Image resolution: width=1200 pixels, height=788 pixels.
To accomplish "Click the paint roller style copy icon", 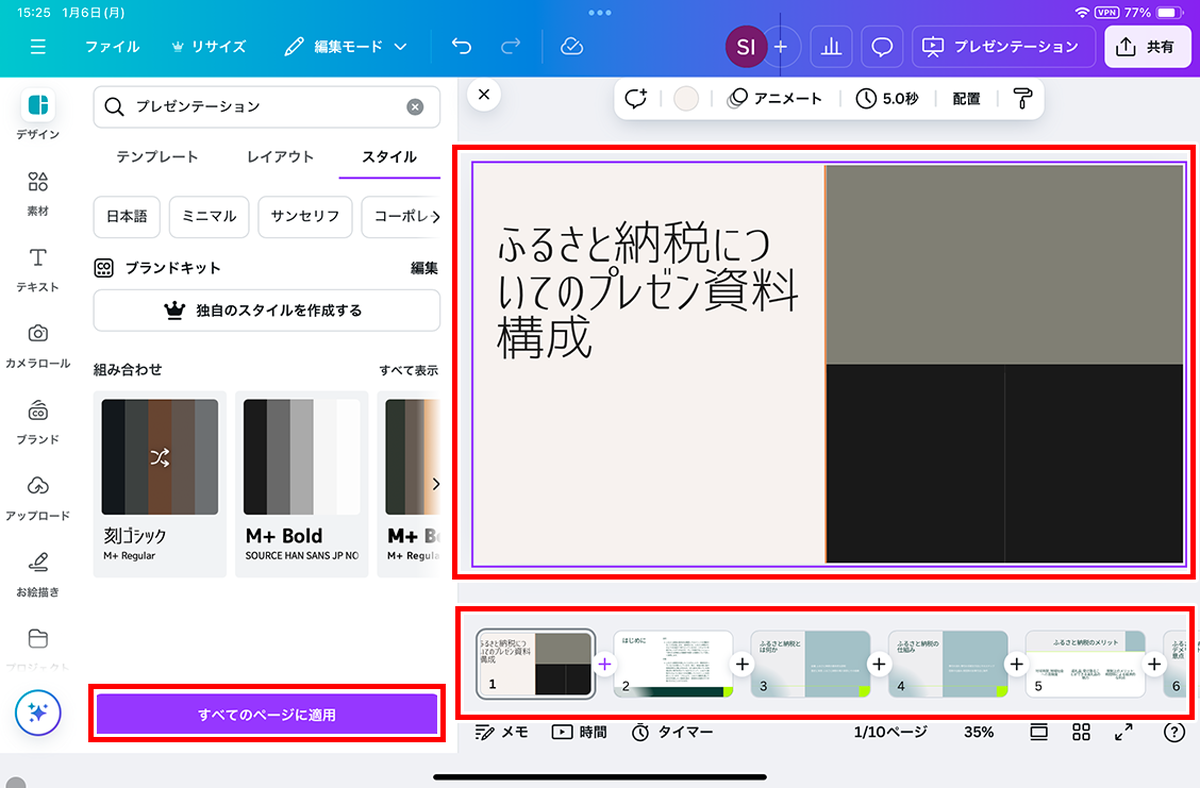I will (x=1023, y=98).
